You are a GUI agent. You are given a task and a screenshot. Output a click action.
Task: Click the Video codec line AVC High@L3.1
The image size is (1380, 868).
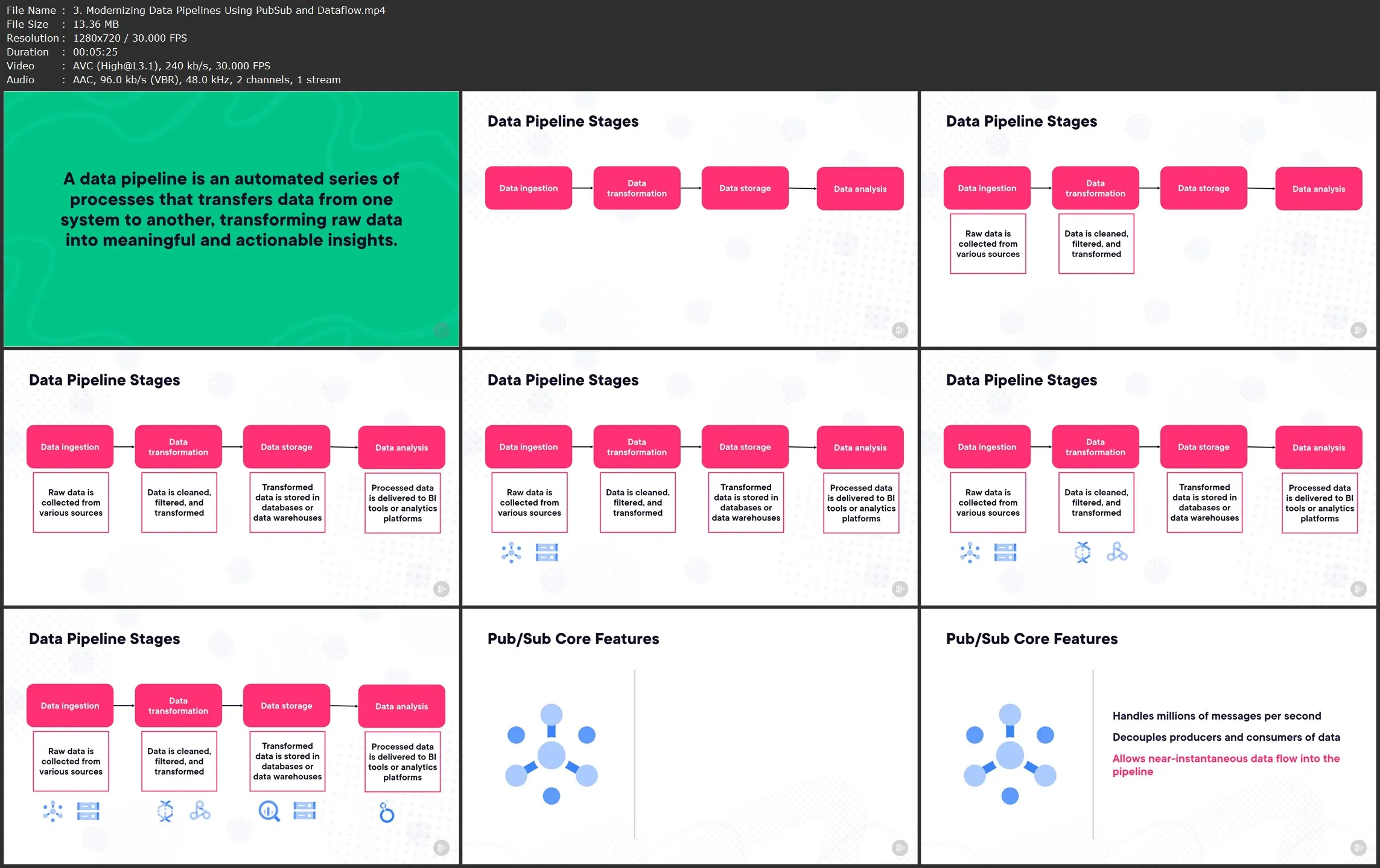point(138,66)
